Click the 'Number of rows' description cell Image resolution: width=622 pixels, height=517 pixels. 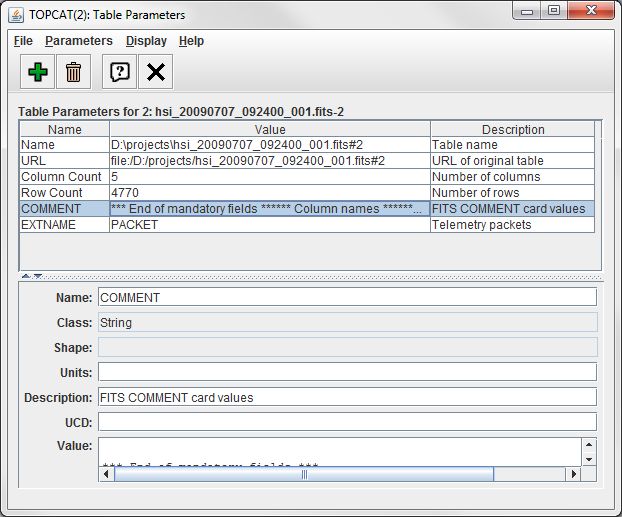[x=513, y=192]
